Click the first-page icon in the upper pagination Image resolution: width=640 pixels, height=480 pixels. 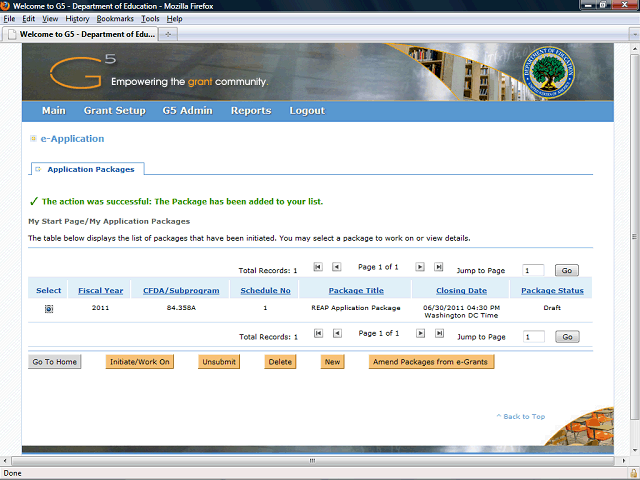click(x=318, y=267)
